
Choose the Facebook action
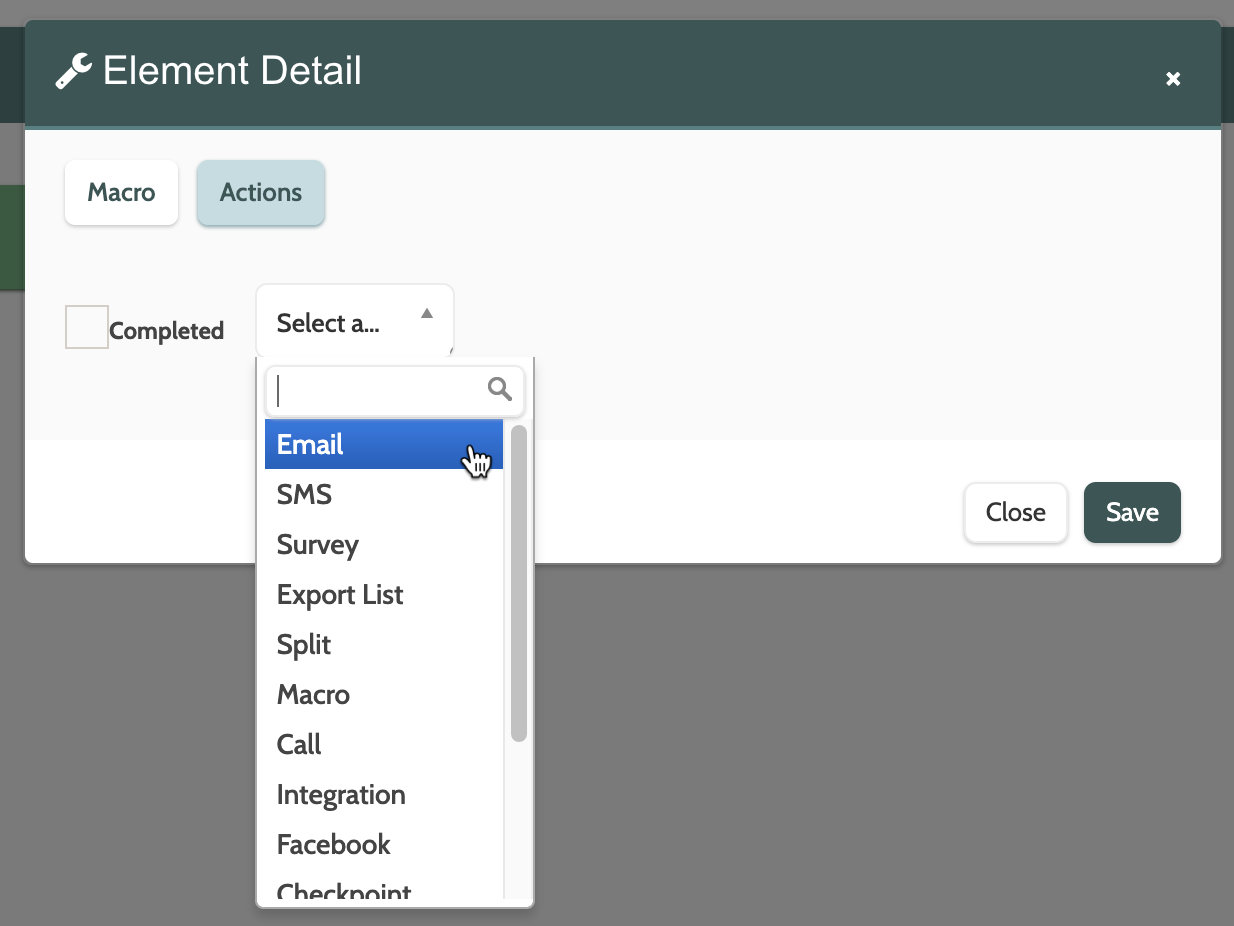click(x=334, y=844)
